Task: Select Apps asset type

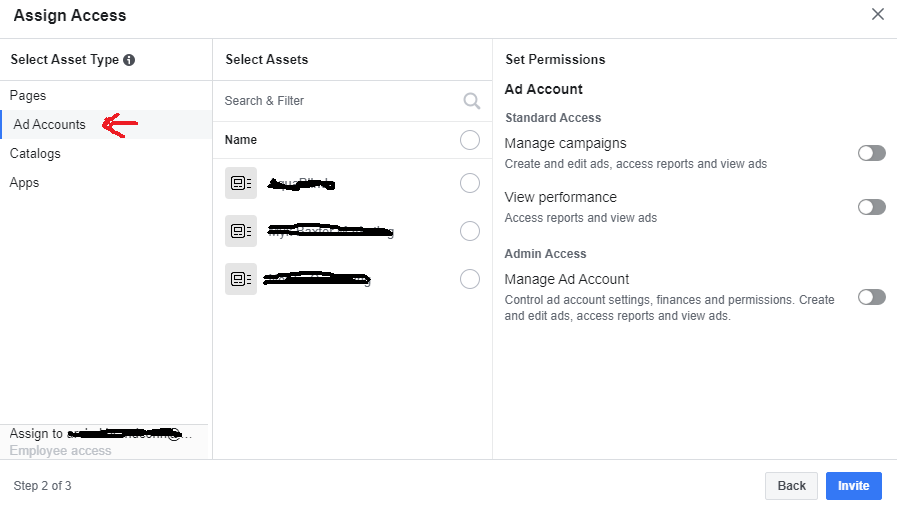Action: tap(25, 183)
